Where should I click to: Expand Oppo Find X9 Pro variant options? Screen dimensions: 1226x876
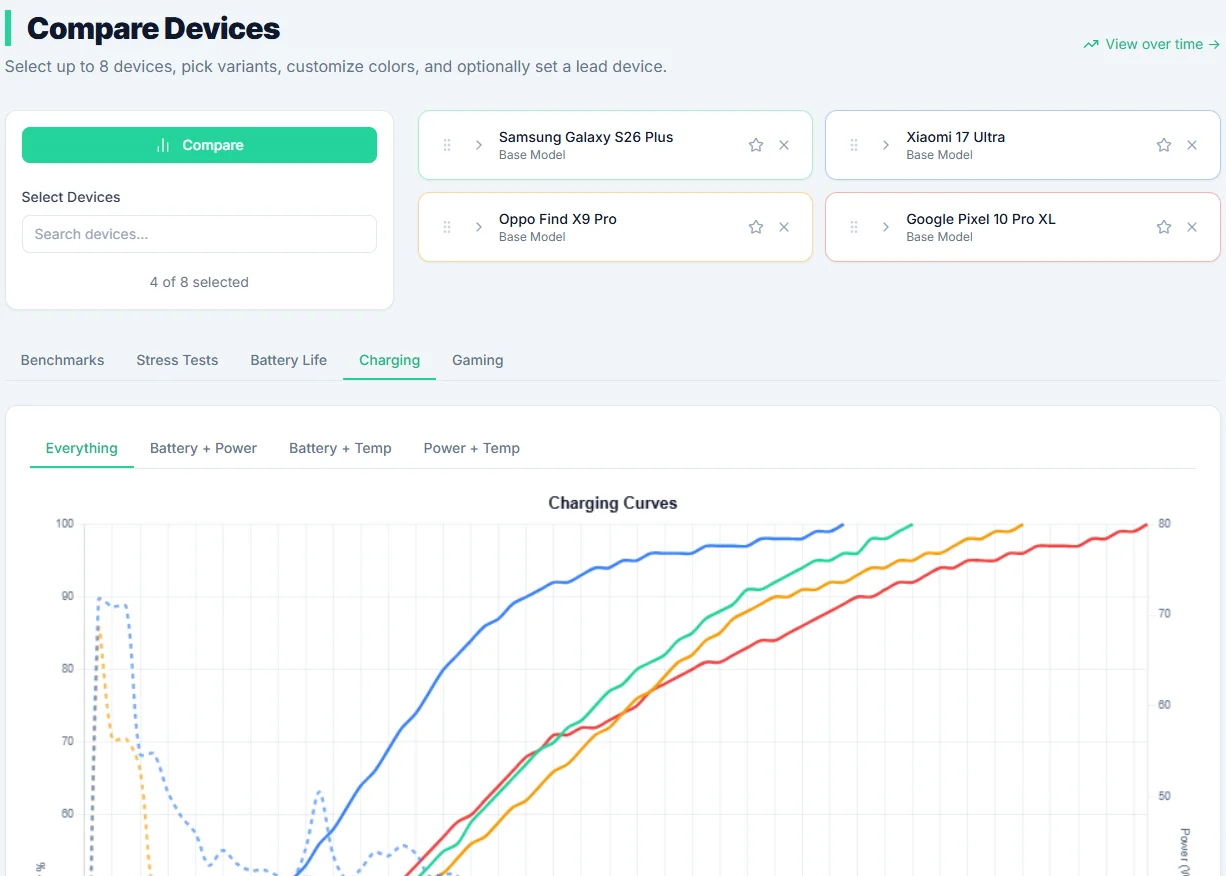coord(479,227)
